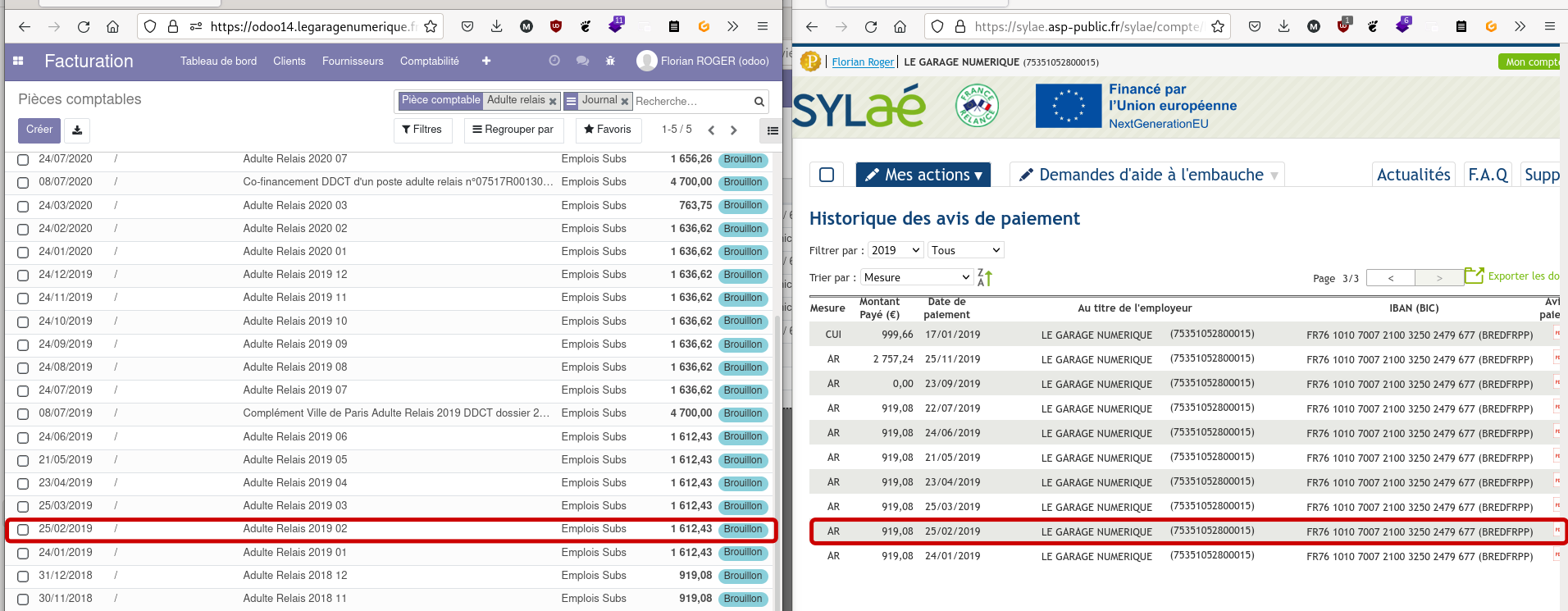Image resolution: width=1568 pixels, height=611 pixels.
Task: Tick checkbox for Adulte Relais 2019 12
Action: 23,276
